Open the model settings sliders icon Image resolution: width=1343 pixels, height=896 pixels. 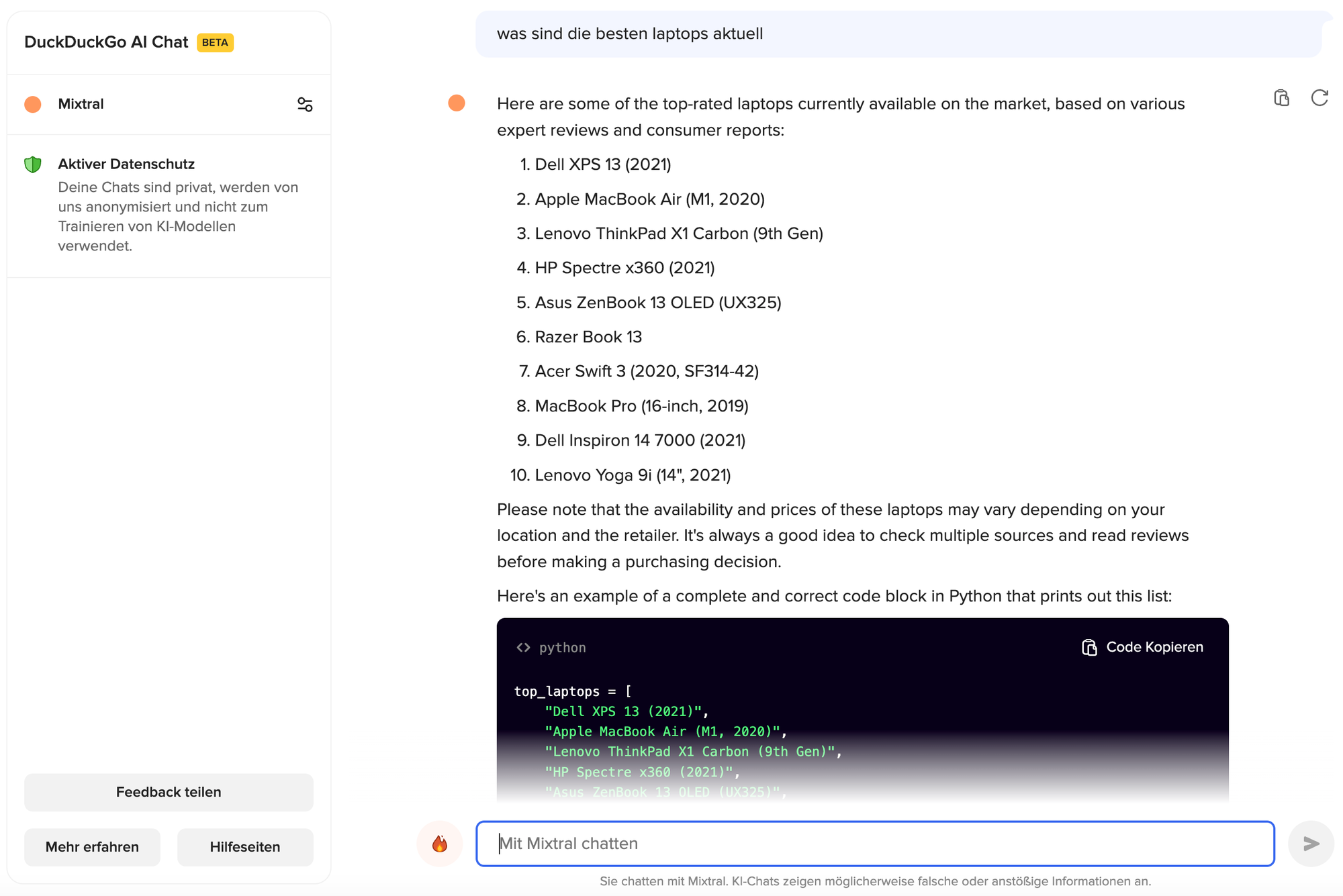tap(305, 104)
